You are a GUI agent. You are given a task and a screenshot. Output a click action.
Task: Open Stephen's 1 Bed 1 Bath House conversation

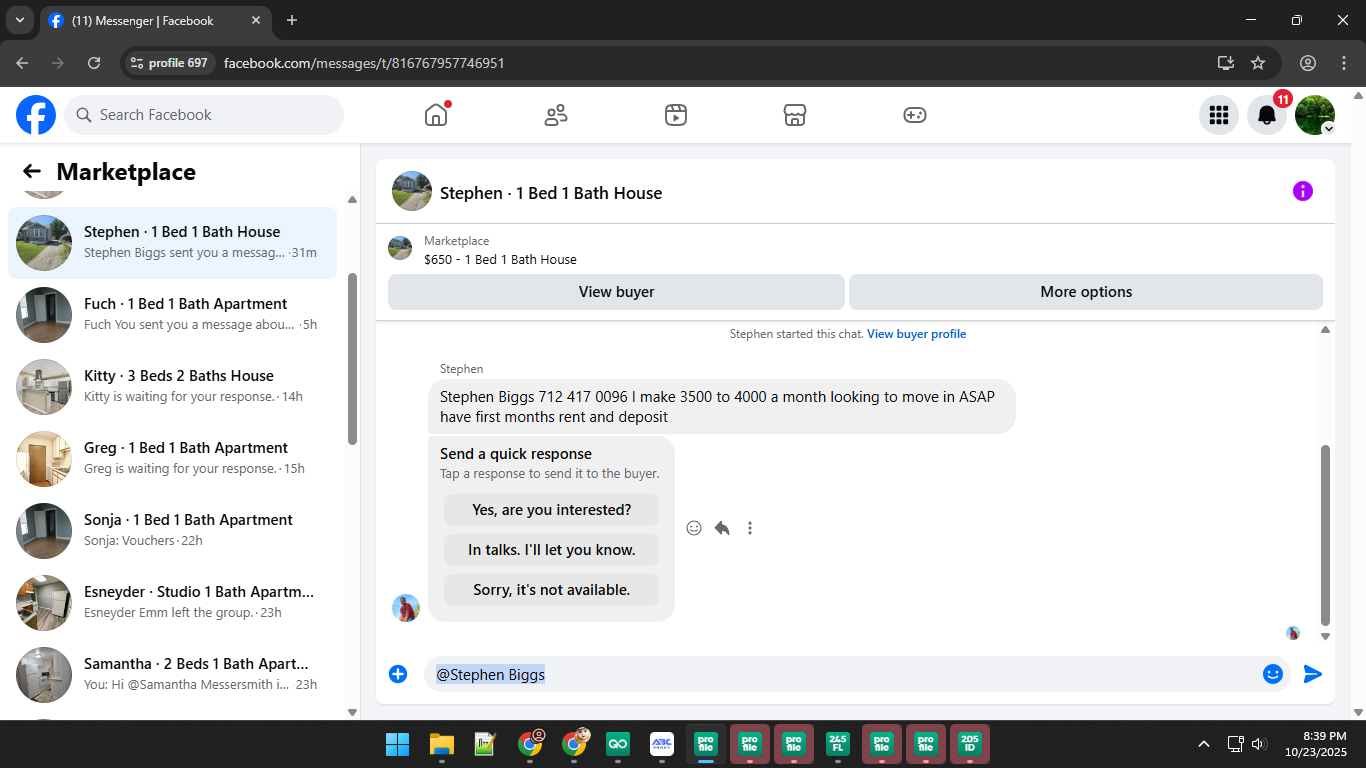173,243
